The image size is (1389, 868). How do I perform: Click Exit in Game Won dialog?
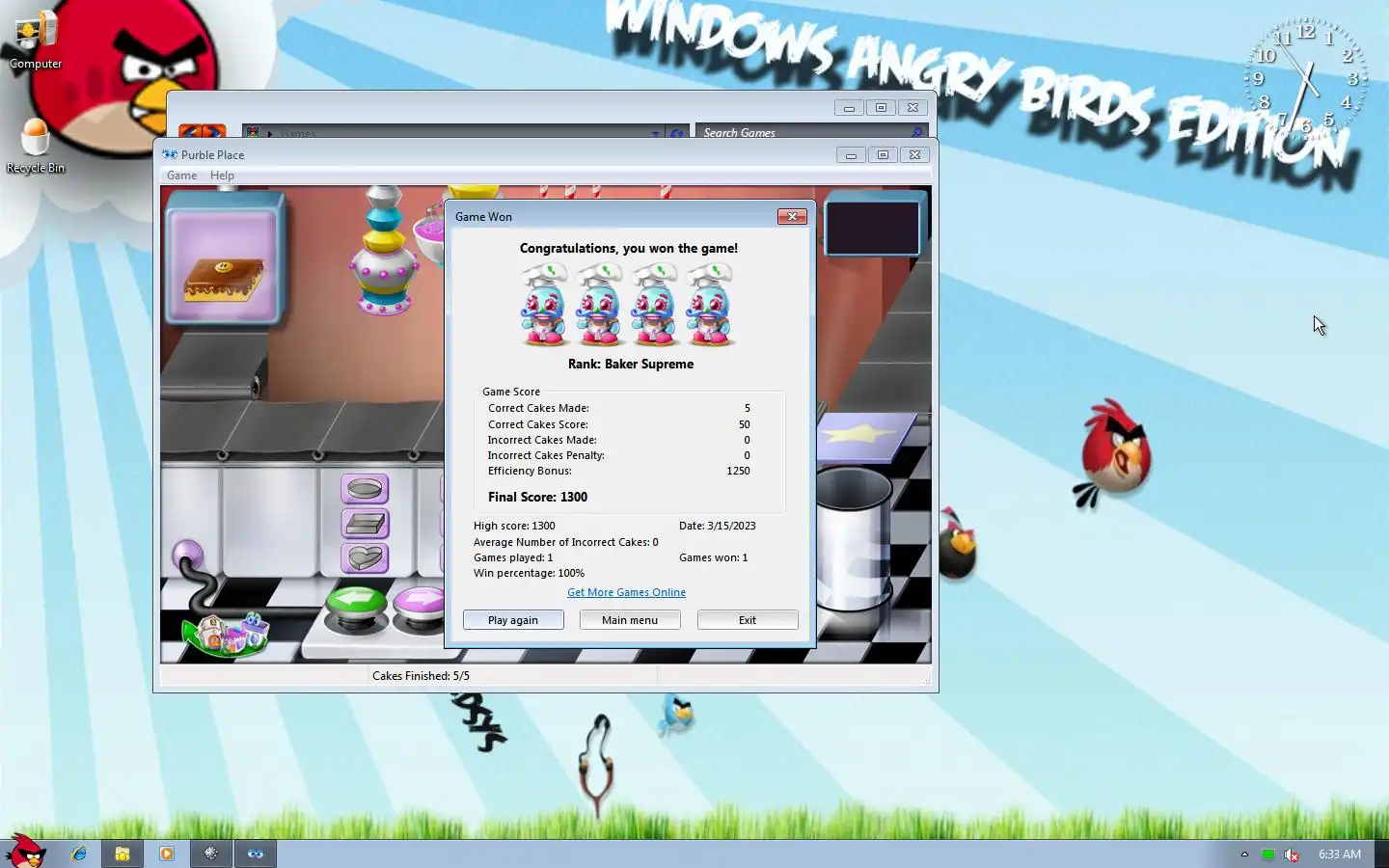pyautogui.click(x=748, y=620)
